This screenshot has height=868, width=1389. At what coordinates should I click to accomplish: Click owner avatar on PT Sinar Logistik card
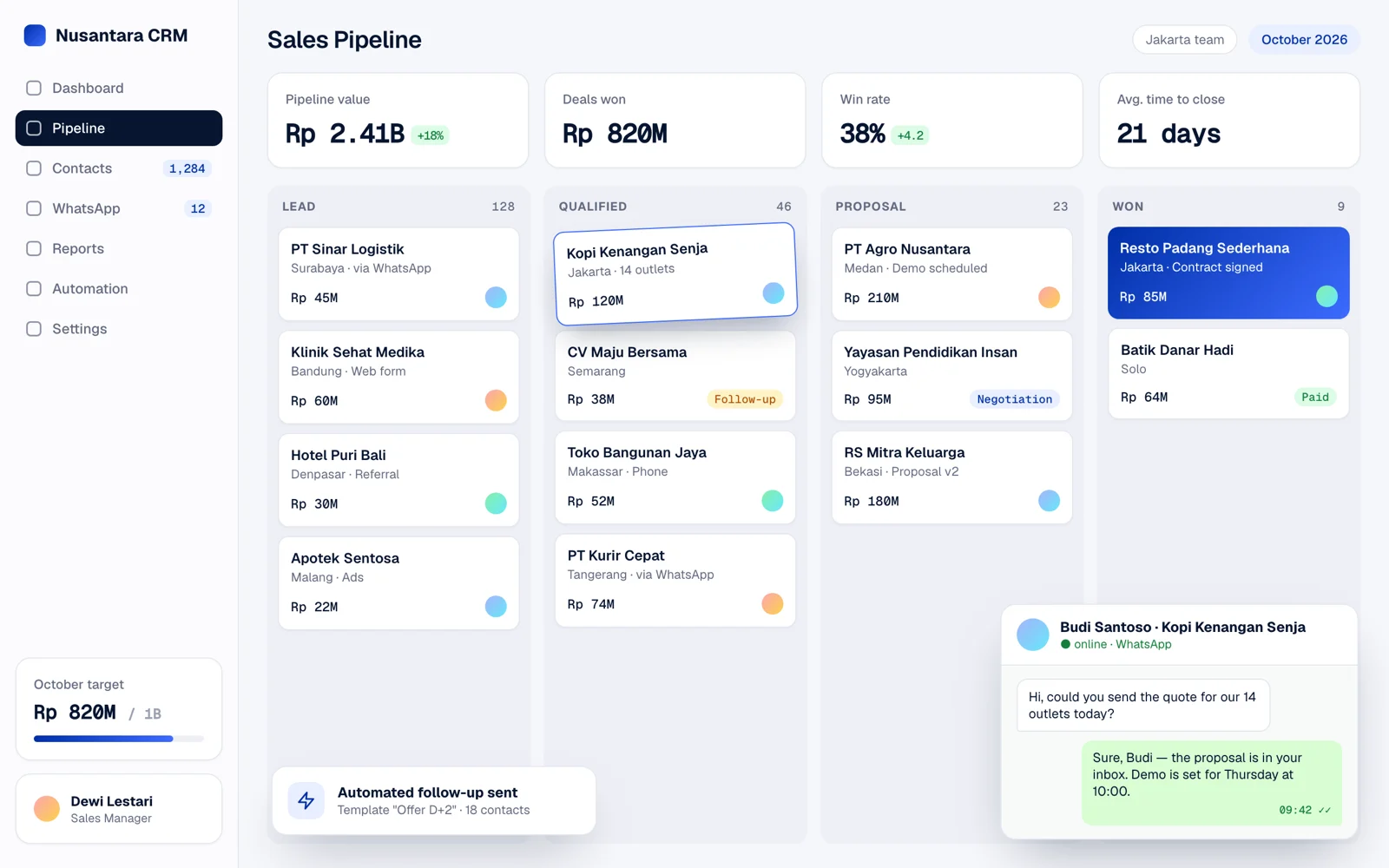pos(496,297)
